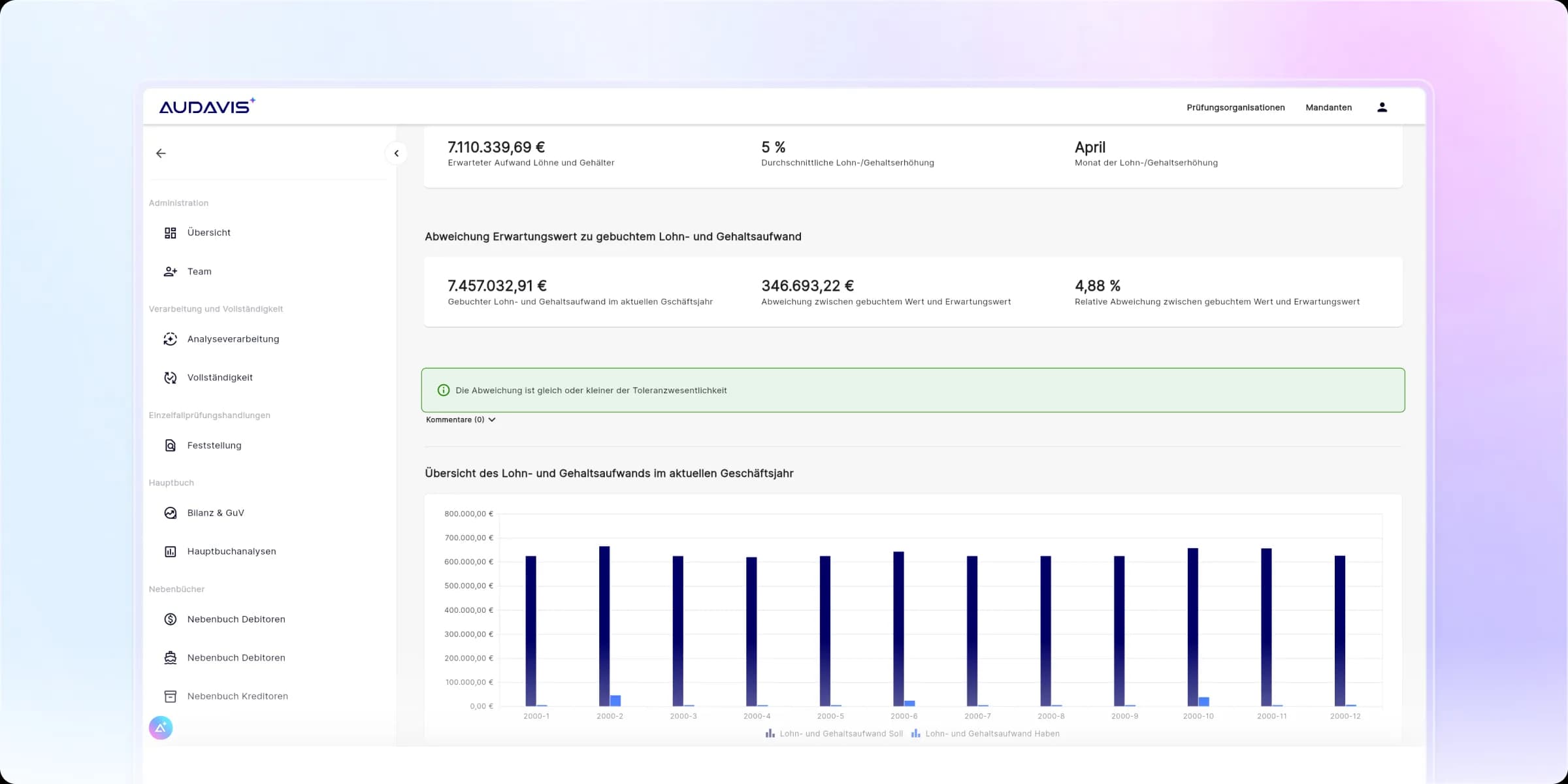This screenshot has height=784, width=1568.
Task: Toggle the Lohn- und Gehaltsaufwand Haben legend
Action: [x=985, y=733]
